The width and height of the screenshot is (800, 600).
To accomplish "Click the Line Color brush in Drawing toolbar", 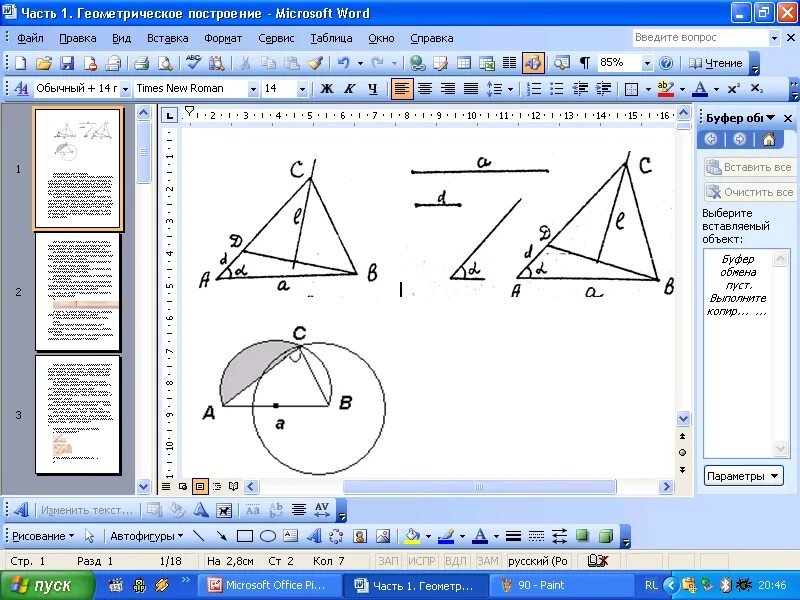I will 446,536.
